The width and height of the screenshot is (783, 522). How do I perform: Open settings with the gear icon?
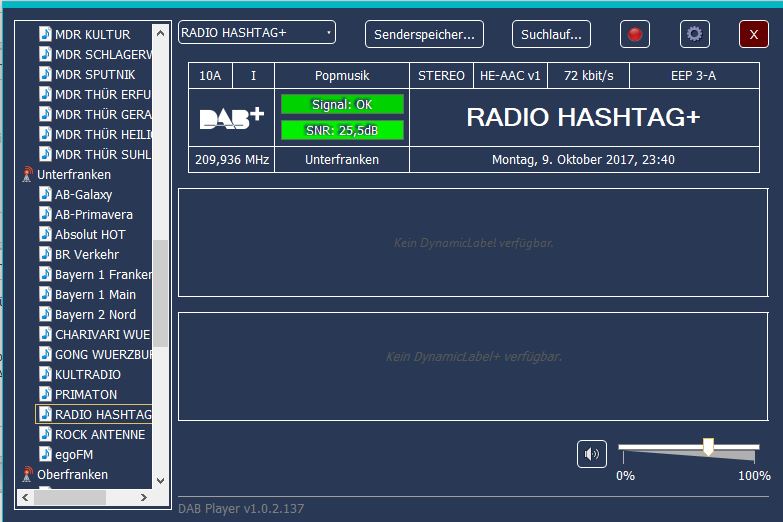tap(694, 34)
